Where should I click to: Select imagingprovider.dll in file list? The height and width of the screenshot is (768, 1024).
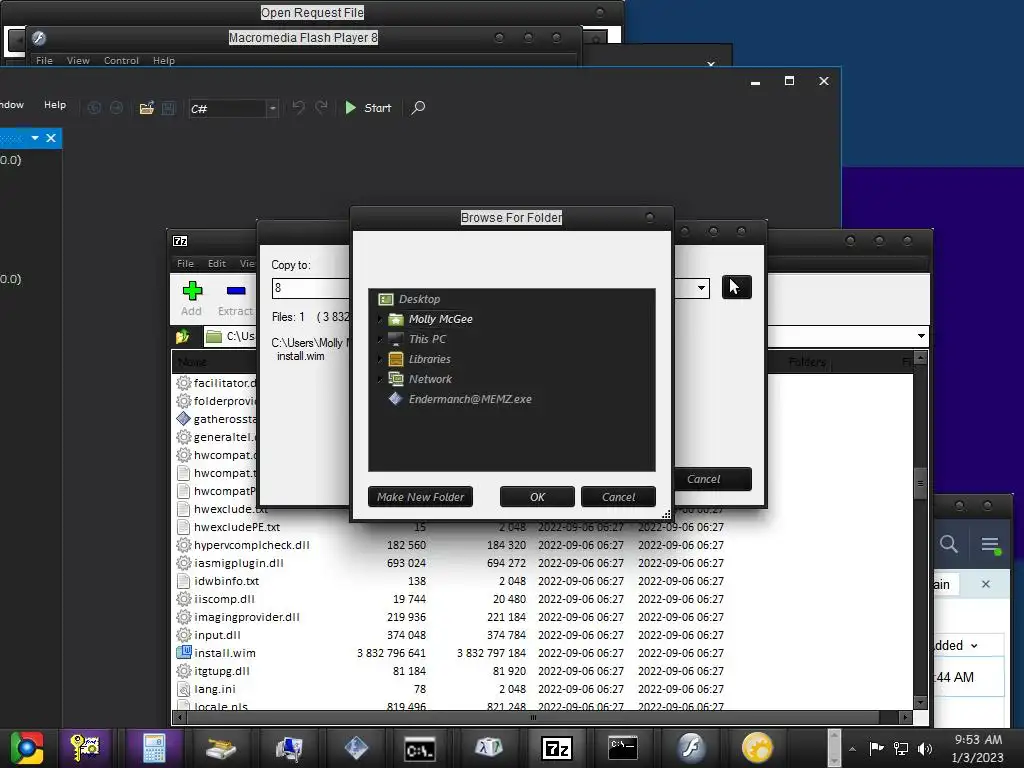point(246,616)
